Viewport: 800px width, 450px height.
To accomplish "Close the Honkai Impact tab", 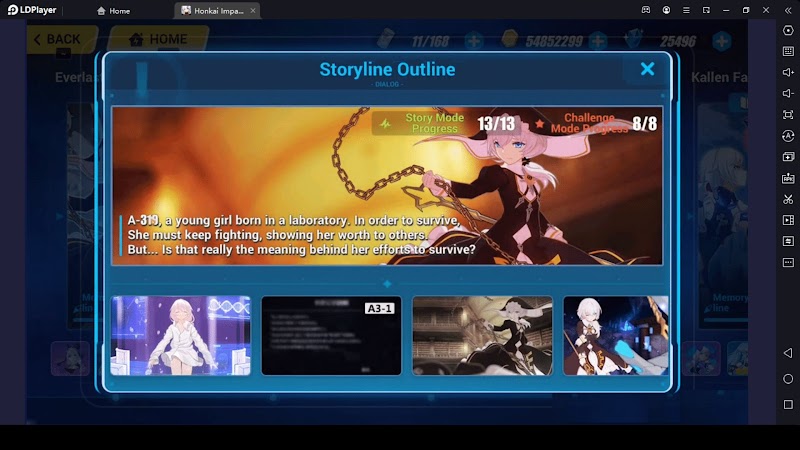I will [x=253, y=11].
